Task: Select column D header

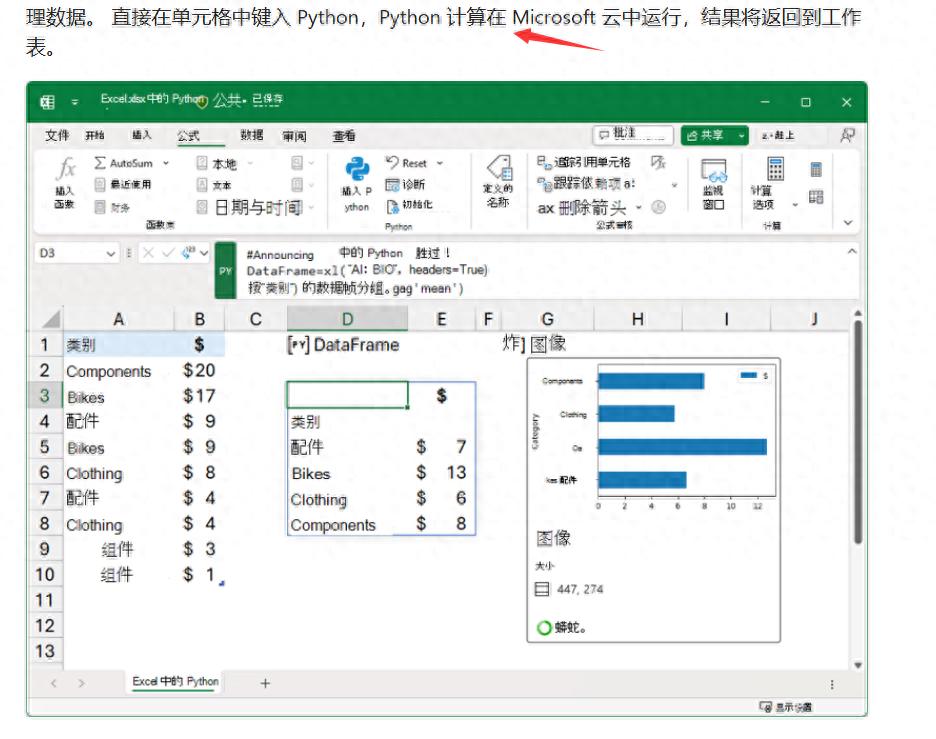Action: [347, 319]
